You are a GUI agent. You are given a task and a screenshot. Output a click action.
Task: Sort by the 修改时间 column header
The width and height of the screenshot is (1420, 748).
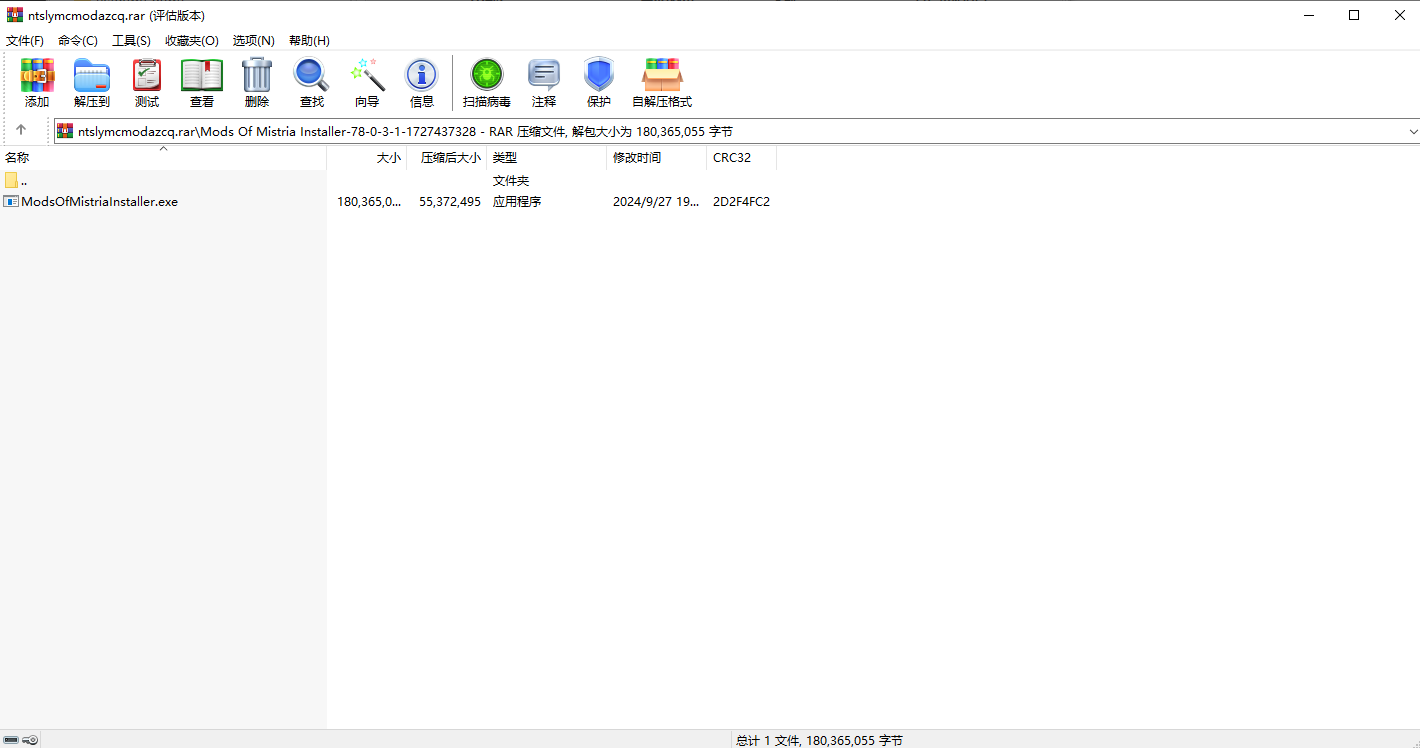pyautogui.click(x=657, y=158)
